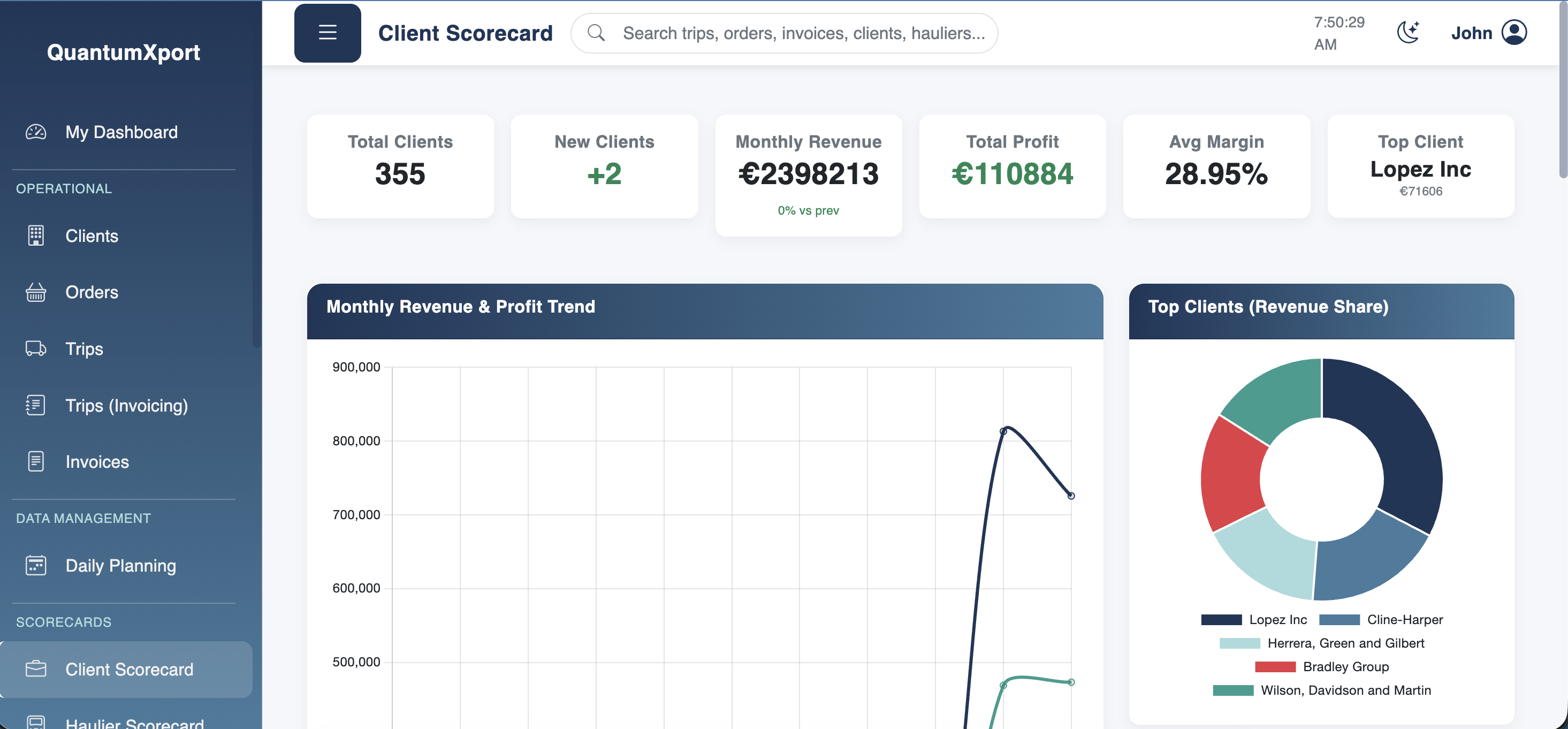Open My Dashboard from the sidebar
Image resolution: width=1568 pixels, height=729 pixels.
click(x=121, y=132)
